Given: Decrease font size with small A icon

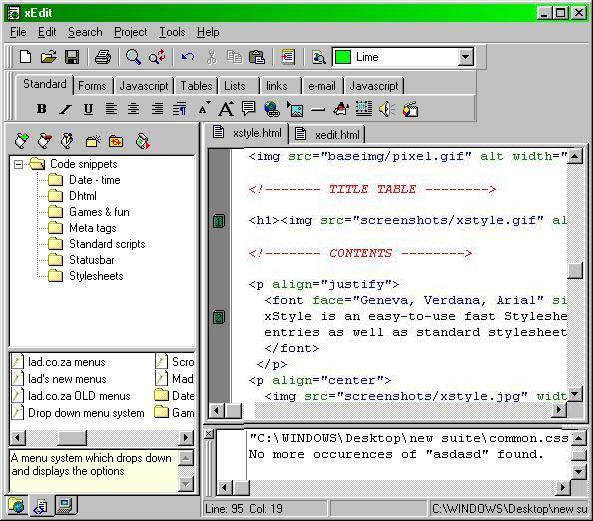Looking at the screenshot, I should pyautogui.click(x=204, y=109).
